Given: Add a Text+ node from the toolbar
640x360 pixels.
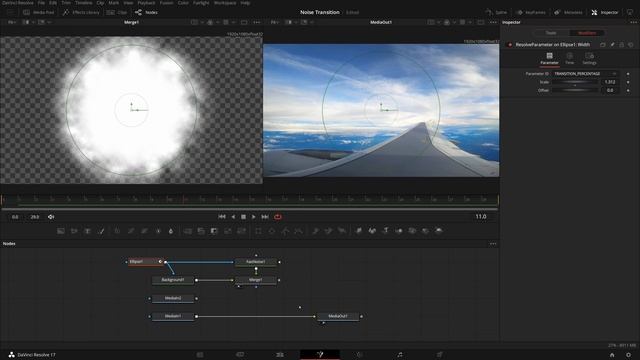Looking at the screenshot, I should click(x=87, y=231).
